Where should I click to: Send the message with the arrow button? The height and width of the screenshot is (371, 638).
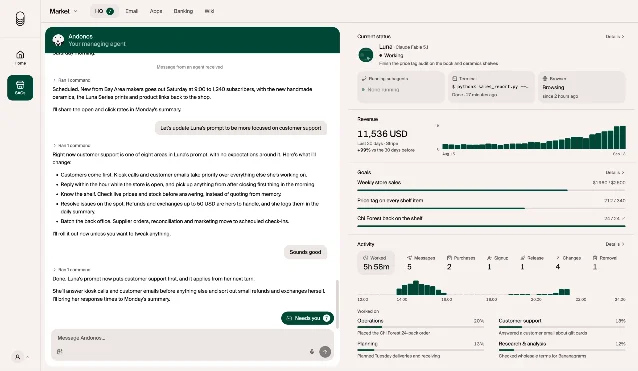[x=325, y=351]
